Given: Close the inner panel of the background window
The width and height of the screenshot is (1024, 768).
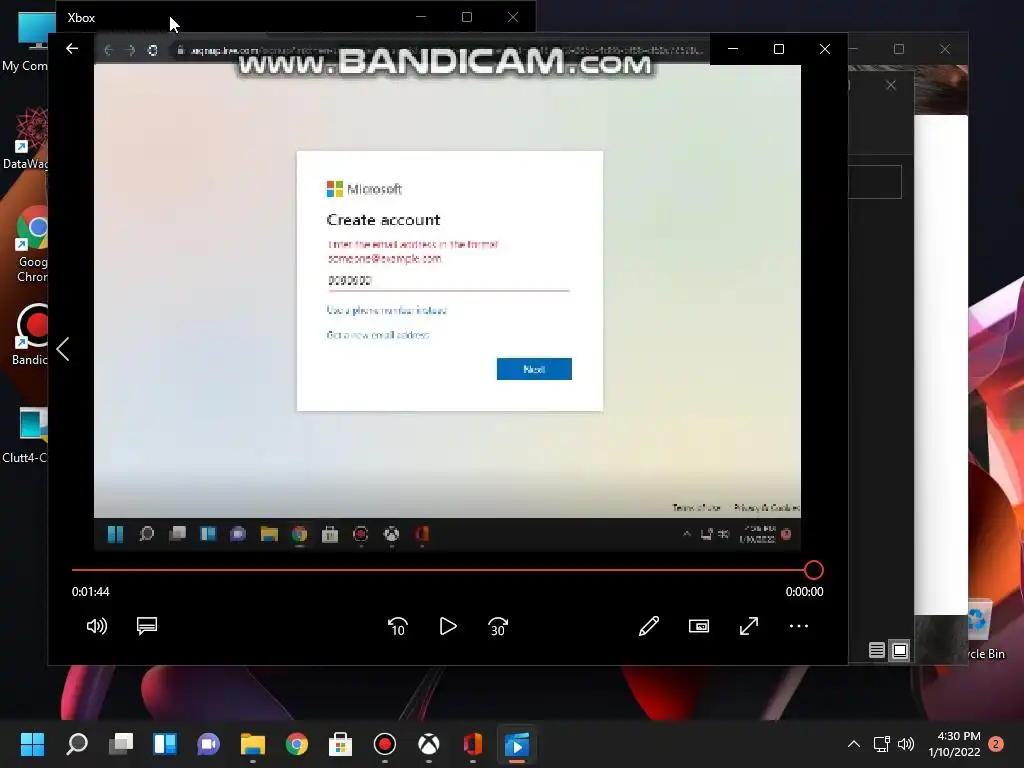Looking at the screenshot, I should point(891,85).
